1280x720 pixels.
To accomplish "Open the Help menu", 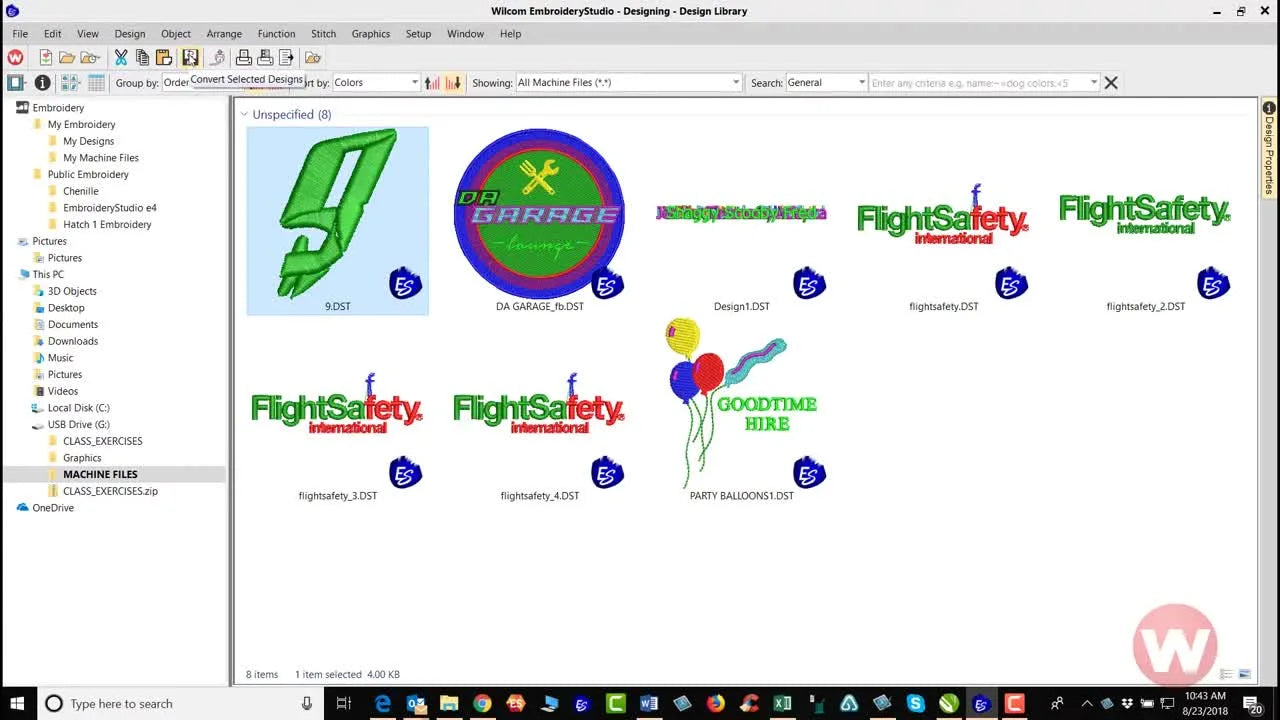I will 510,34.
